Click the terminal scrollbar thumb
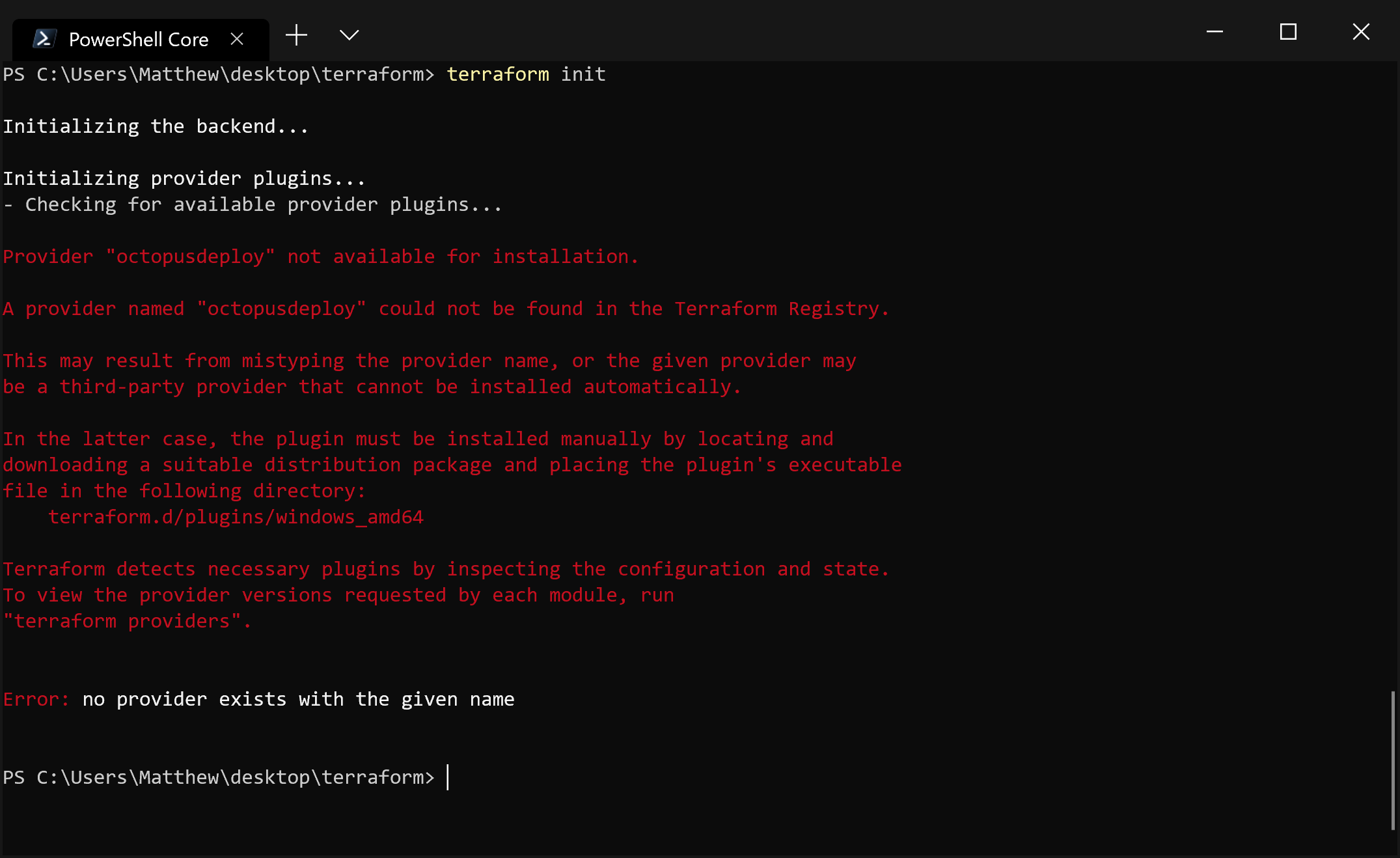This screenshot has height=858, width=1400. pyautogui.click(x=1393, y=760)
